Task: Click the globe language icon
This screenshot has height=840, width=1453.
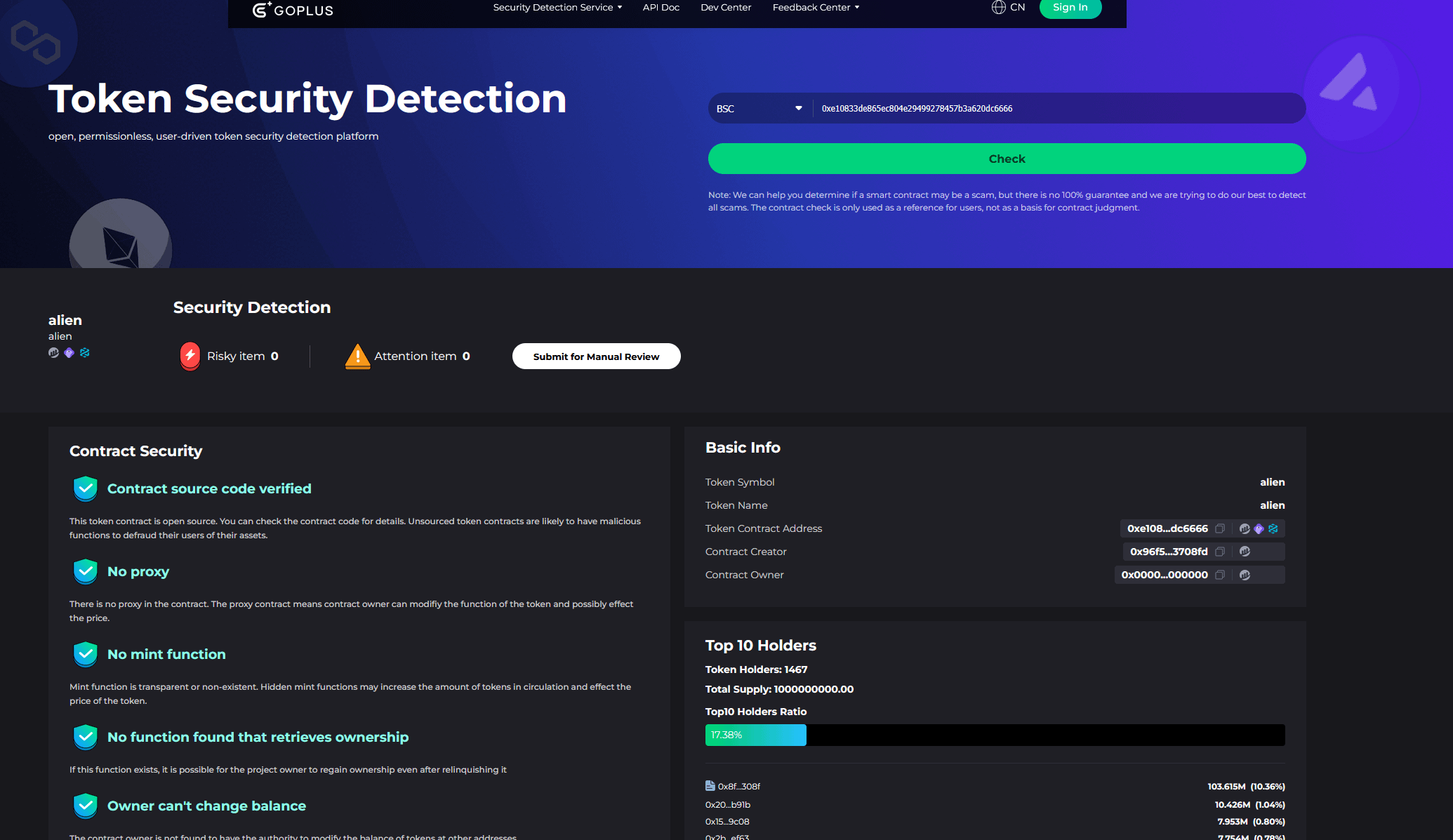Action: coord(998,7)
